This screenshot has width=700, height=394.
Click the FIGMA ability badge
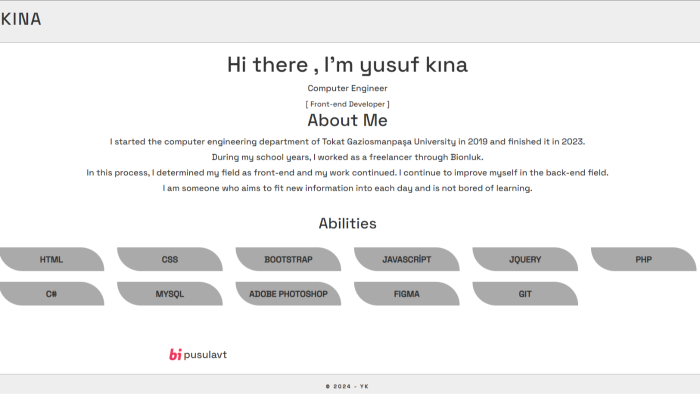(x=407, y=294)
